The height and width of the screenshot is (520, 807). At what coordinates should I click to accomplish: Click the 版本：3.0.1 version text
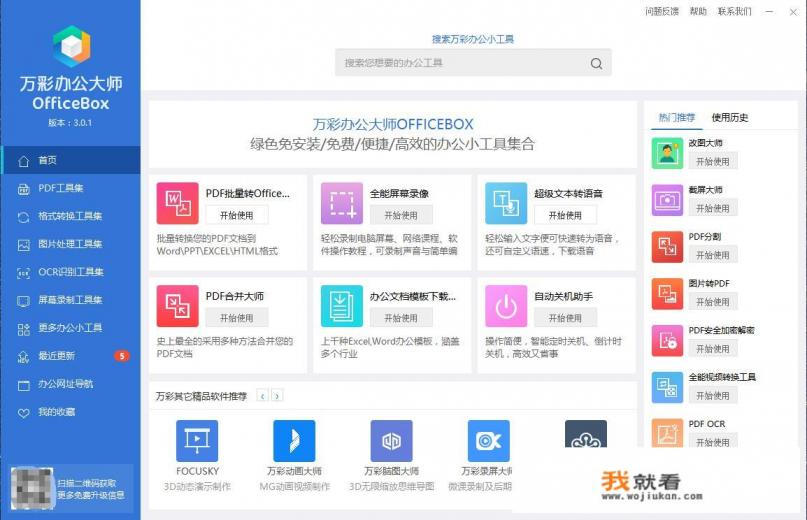pos(70,123)
